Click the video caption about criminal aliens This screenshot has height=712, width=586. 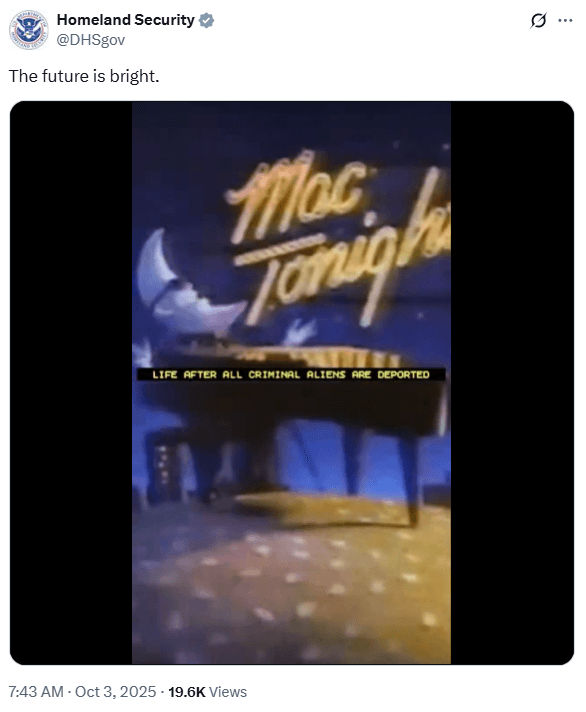[x=291, y=375]
